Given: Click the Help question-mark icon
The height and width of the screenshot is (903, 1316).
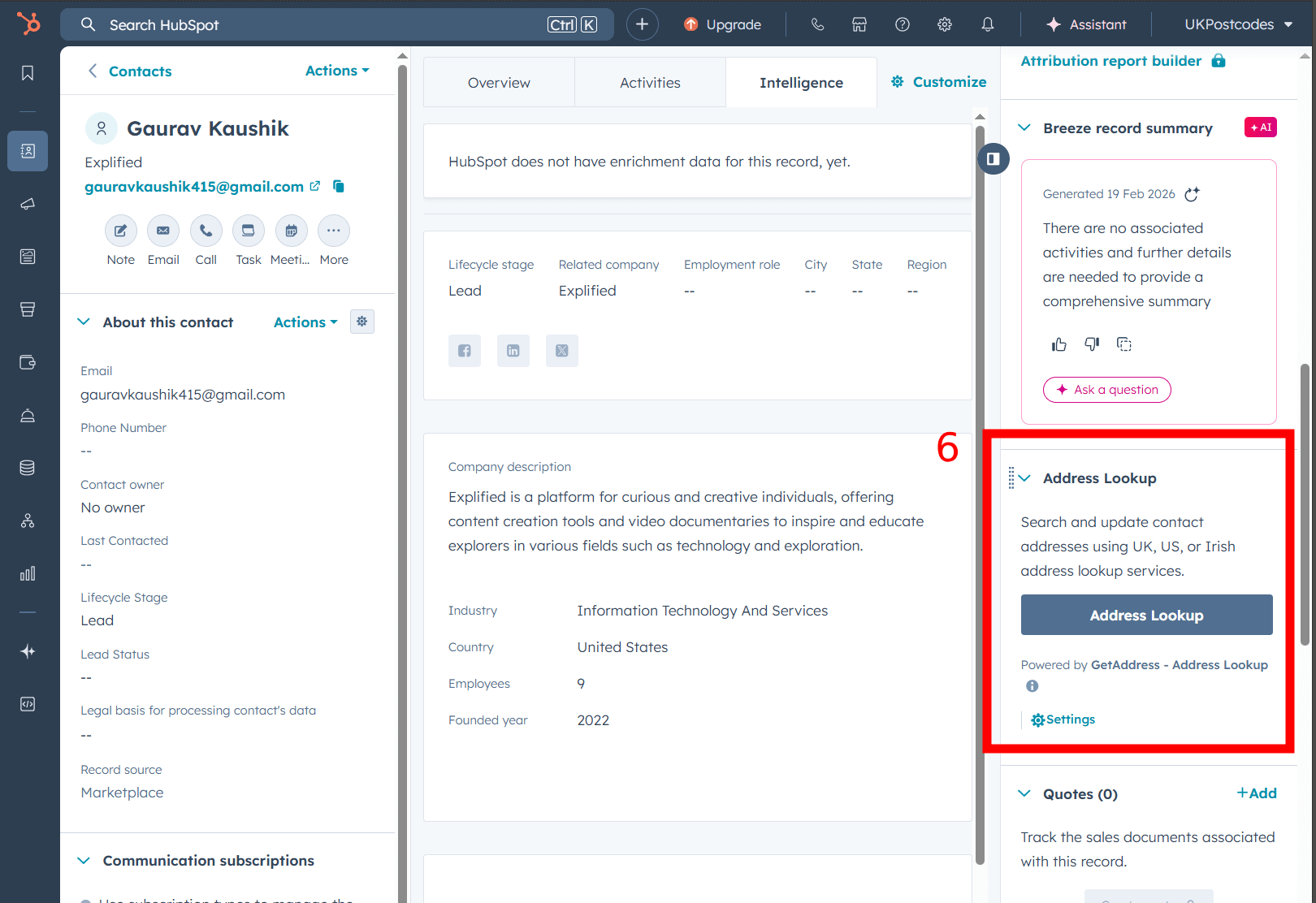Looking at the screenshot, I should 902,24.
